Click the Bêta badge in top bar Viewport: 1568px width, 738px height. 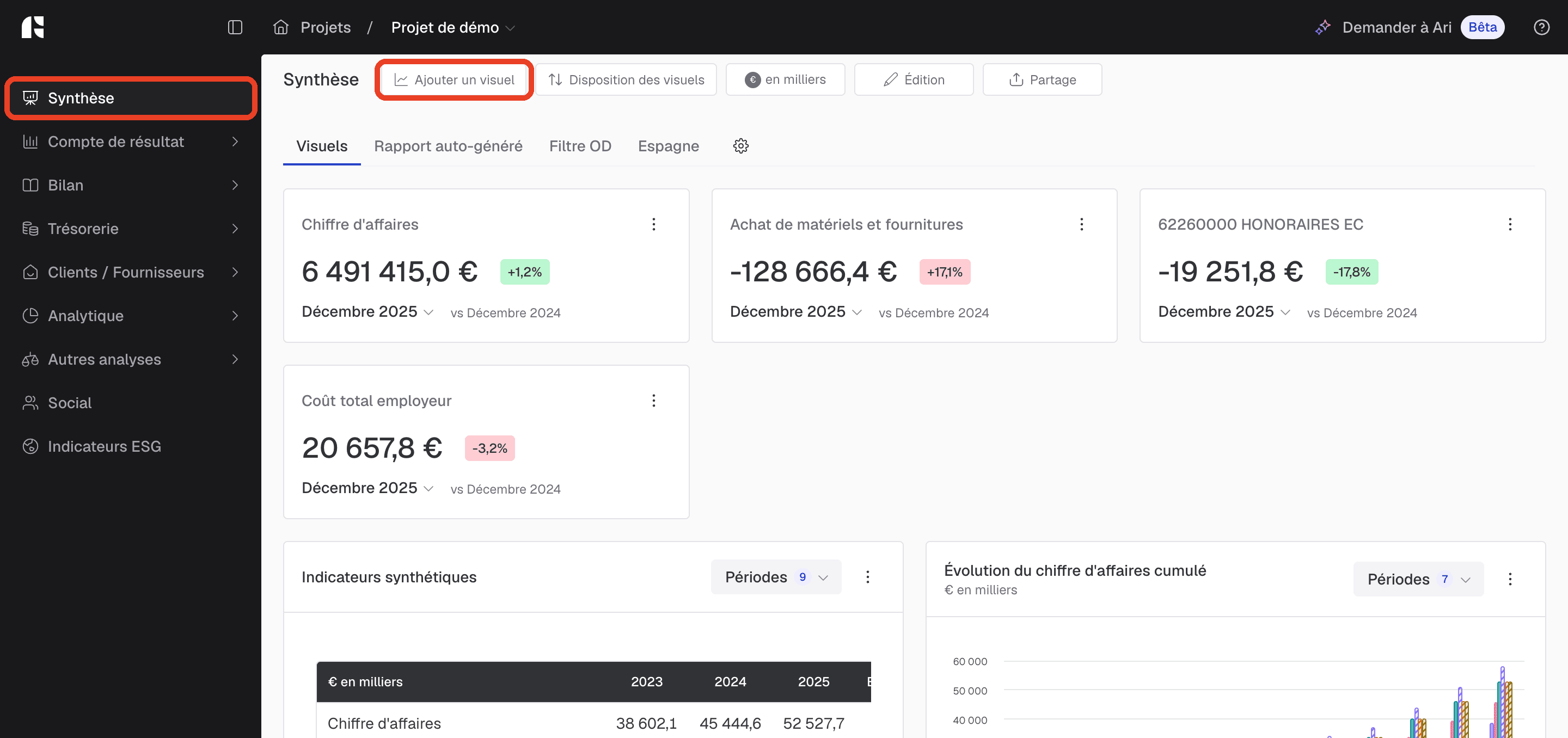coord(1482,27)
